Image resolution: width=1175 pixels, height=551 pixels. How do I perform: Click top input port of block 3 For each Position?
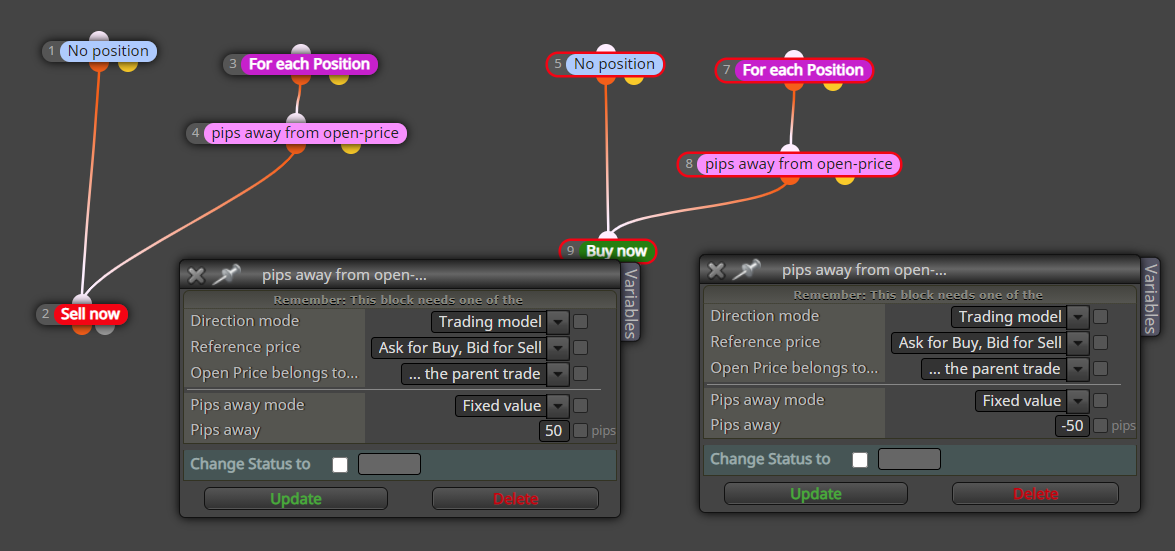(300, 50)
